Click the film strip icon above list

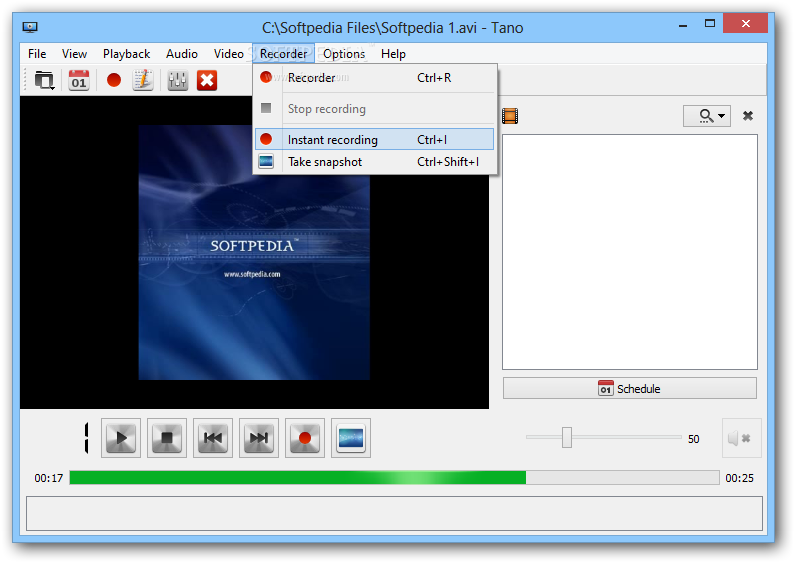(510, 116)
